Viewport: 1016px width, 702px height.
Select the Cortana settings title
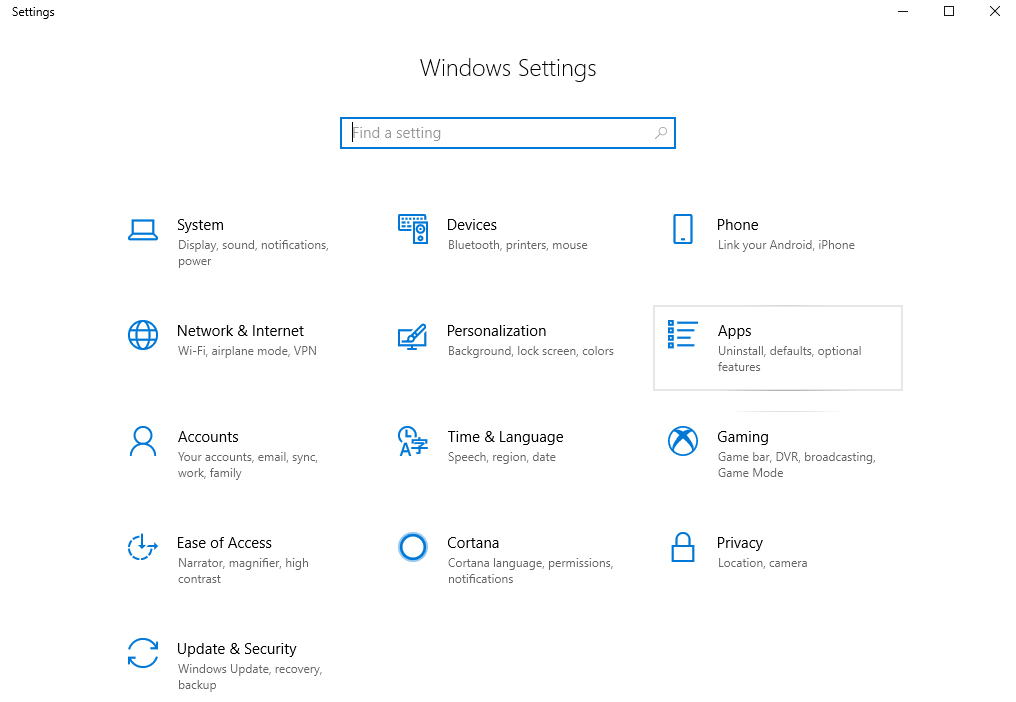473,543
